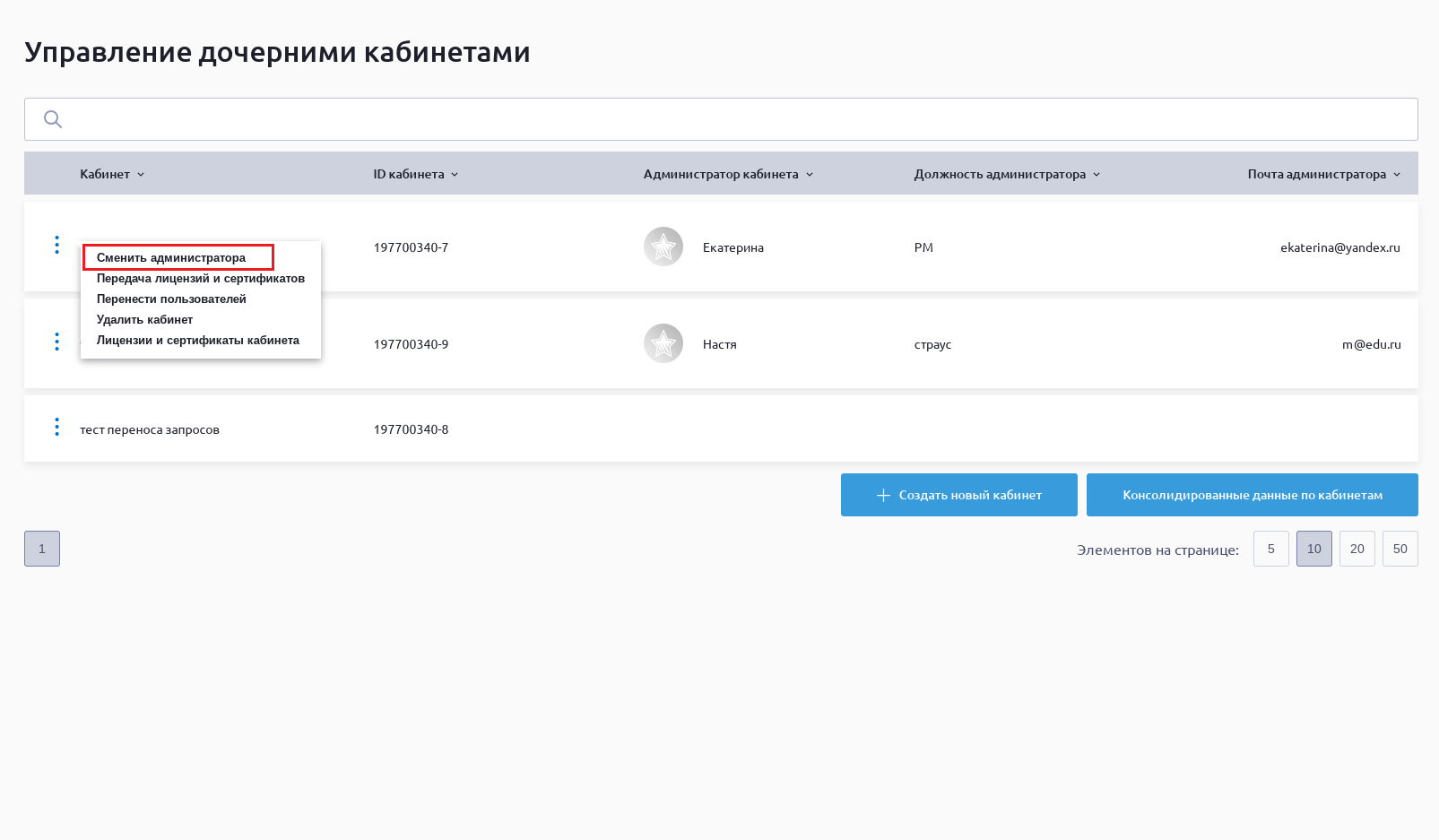Screen dimensions: 1439x840
Task: Sort by ID кабинета column
Action: pyautogui.click(x=415, y=174)
